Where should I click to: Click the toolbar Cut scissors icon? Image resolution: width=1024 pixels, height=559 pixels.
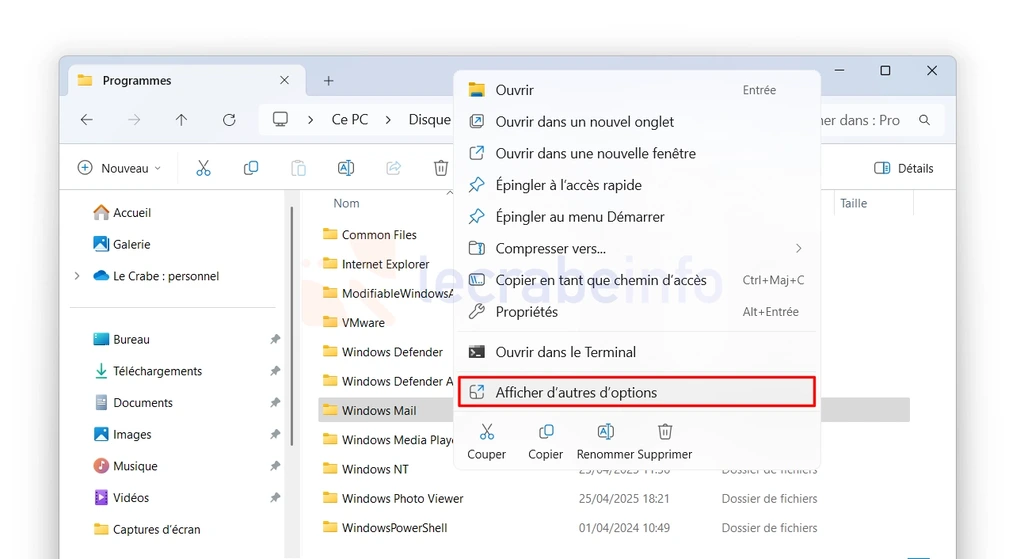203,168
